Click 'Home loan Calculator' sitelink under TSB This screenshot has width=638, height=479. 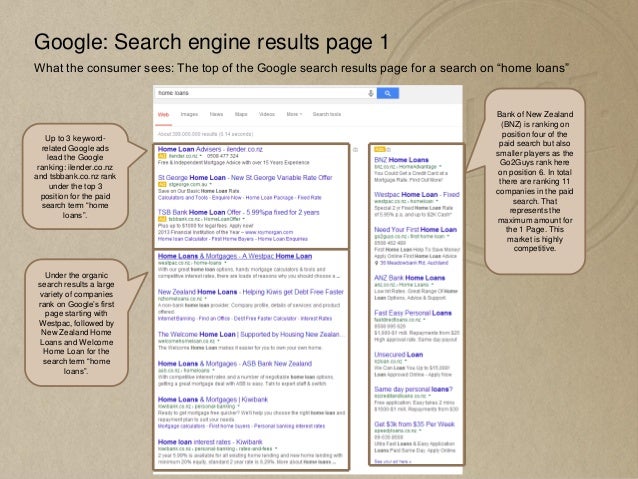click(183, 239)
